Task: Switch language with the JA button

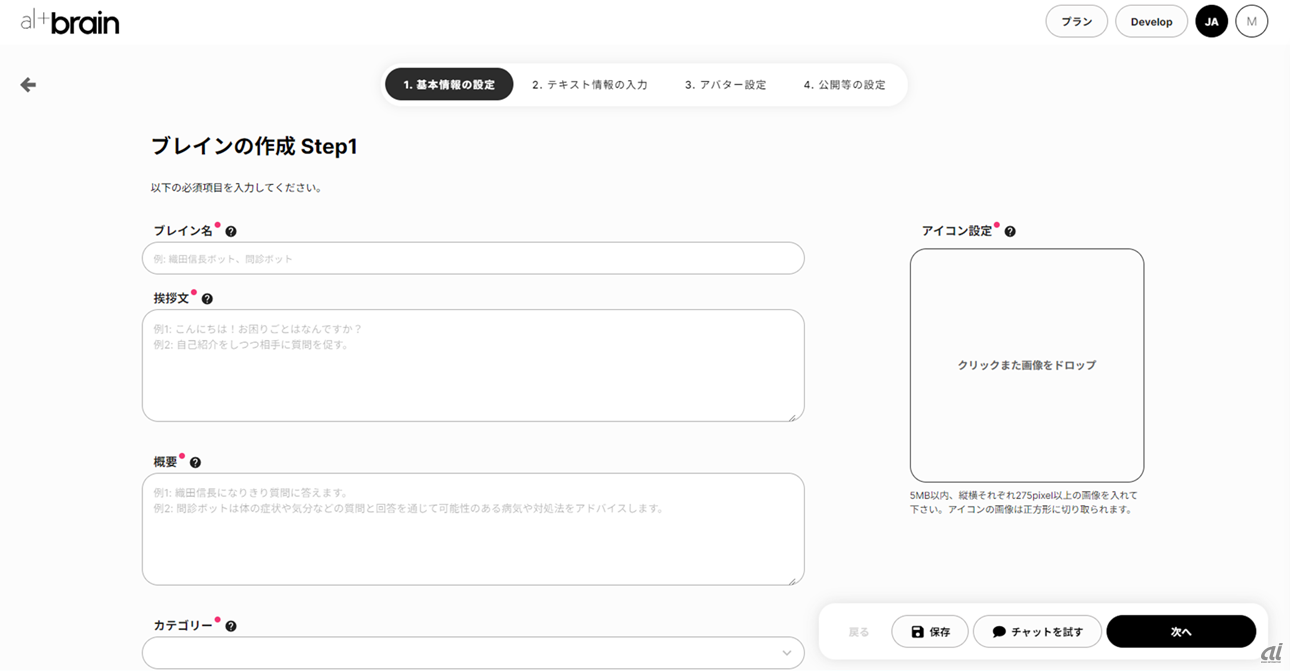Action: pos(1211,21)
